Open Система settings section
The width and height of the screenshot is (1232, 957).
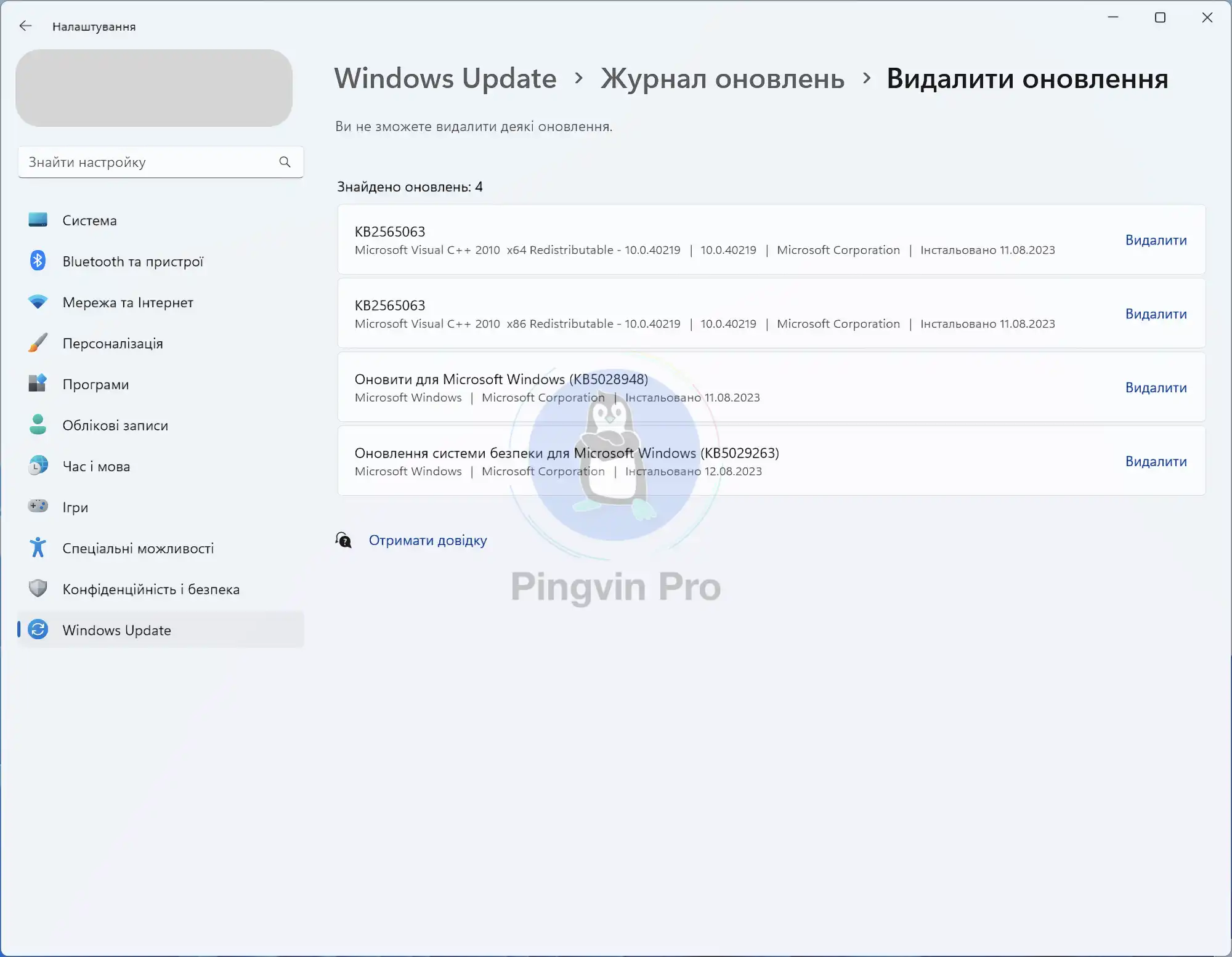pyautogui.click(x=161, y=220)
